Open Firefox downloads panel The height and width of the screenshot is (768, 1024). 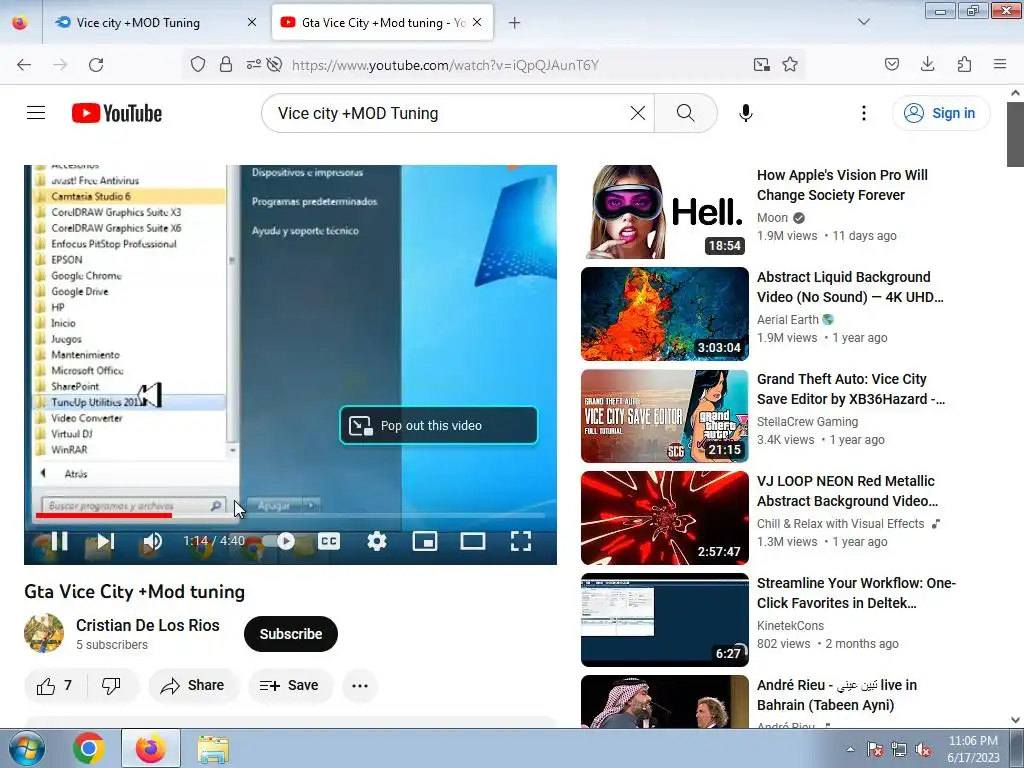pos(928,64)
